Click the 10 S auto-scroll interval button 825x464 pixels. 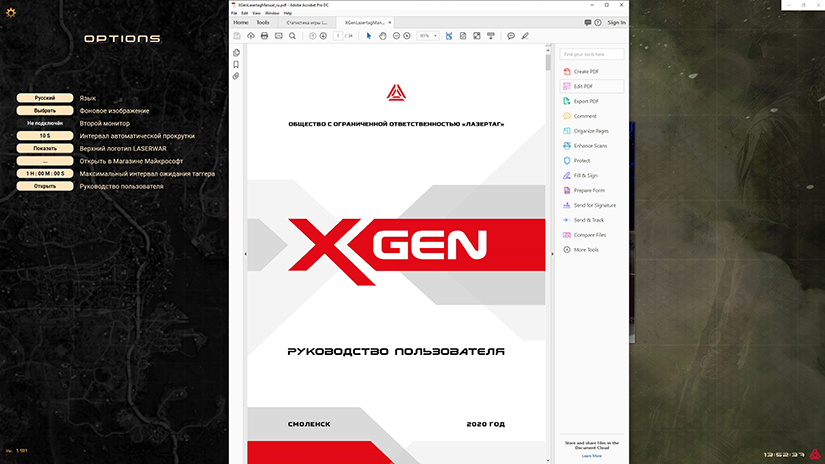tap(45, 136)
